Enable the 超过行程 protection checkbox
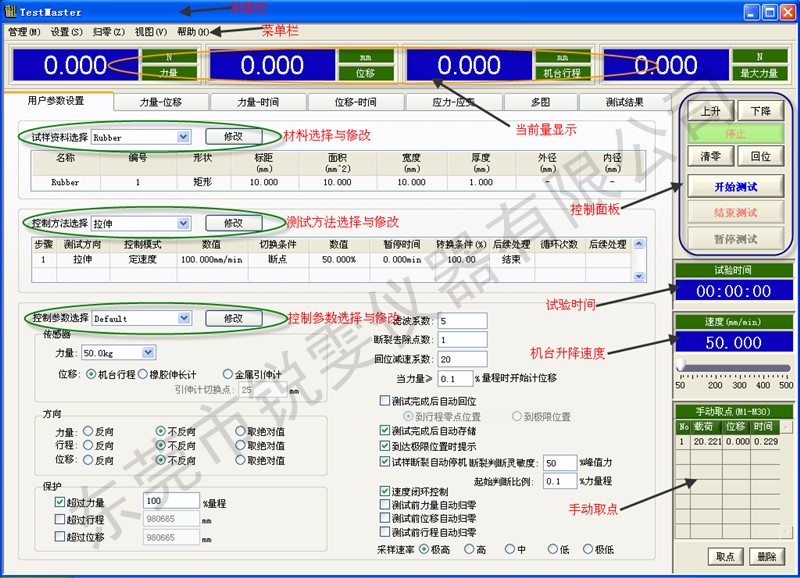Viewport: 800px width, 578px height. click(61, 519)
